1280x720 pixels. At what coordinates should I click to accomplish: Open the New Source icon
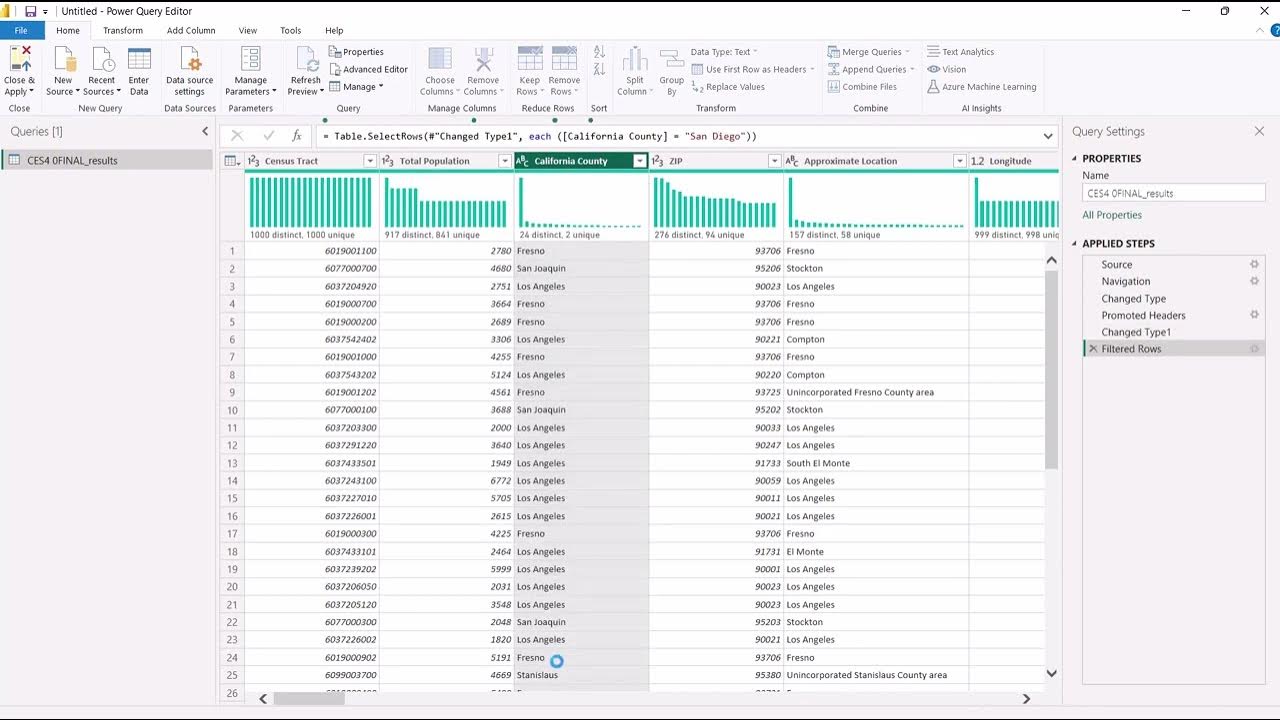63,59
